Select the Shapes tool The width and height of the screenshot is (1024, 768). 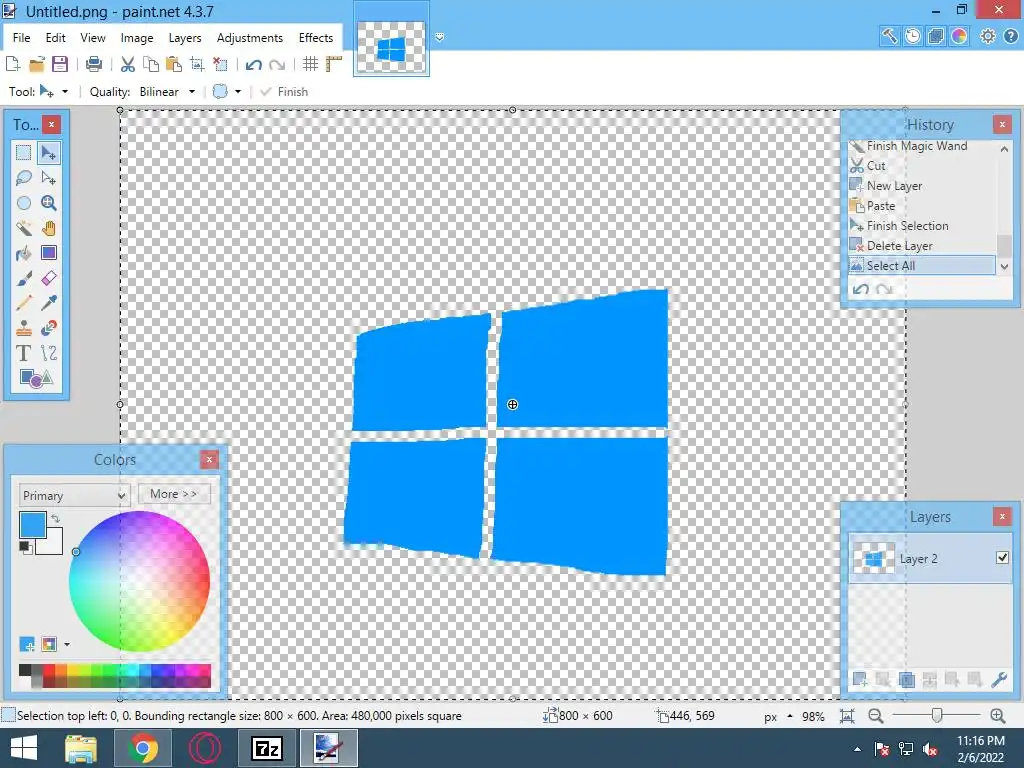(x=36, y=378)
